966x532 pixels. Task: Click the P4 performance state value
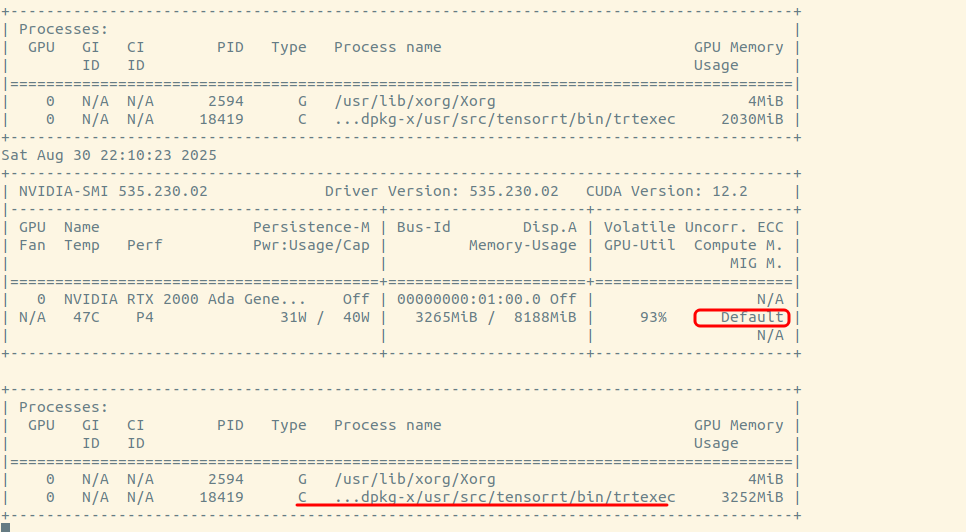click(x=145, y=318)
